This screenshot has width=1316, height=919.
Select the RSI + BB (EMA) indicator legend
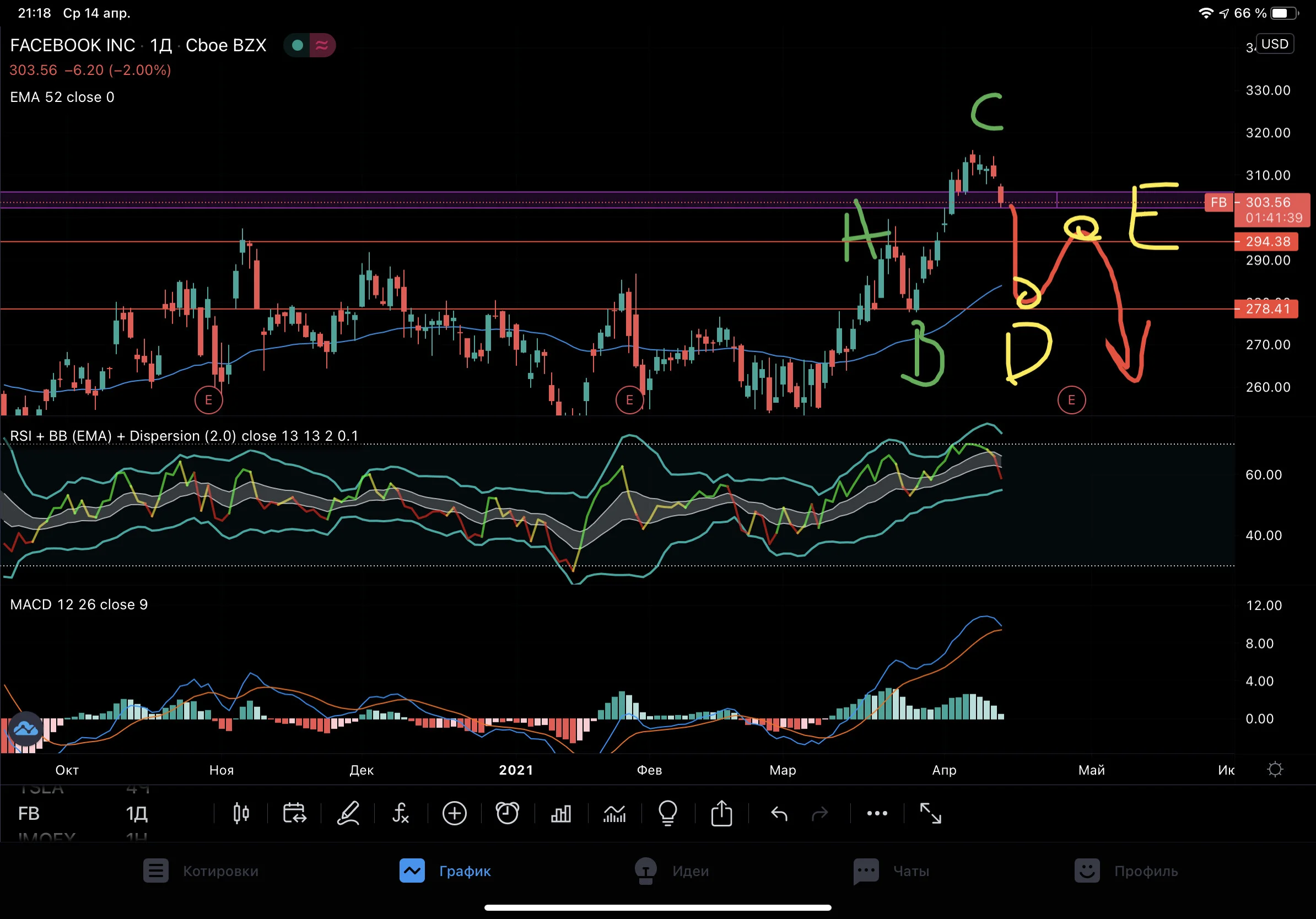184,436
